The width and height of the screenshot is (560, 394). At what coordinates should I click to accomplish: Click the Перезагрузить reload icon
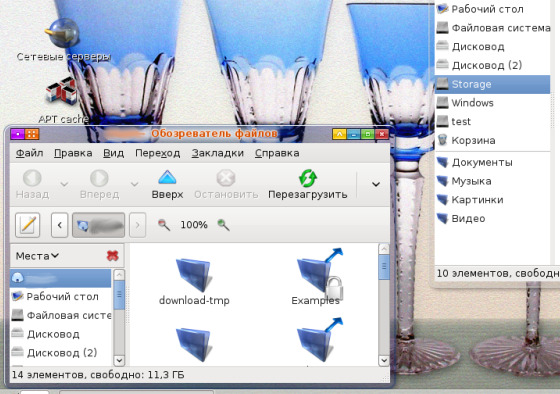pyautogui.click(x=308, y=178)
